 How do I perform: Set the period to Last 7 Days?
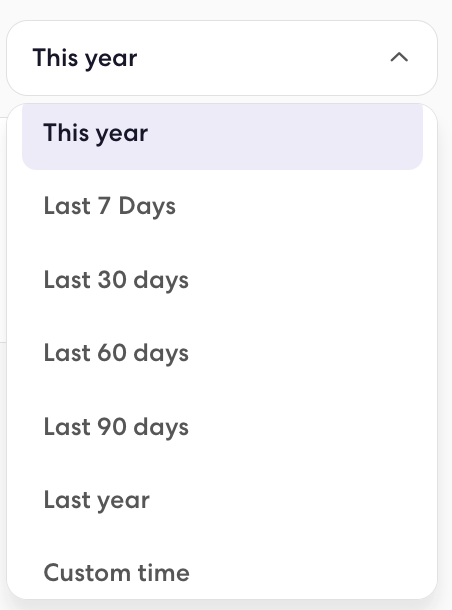tap(222, 206)
